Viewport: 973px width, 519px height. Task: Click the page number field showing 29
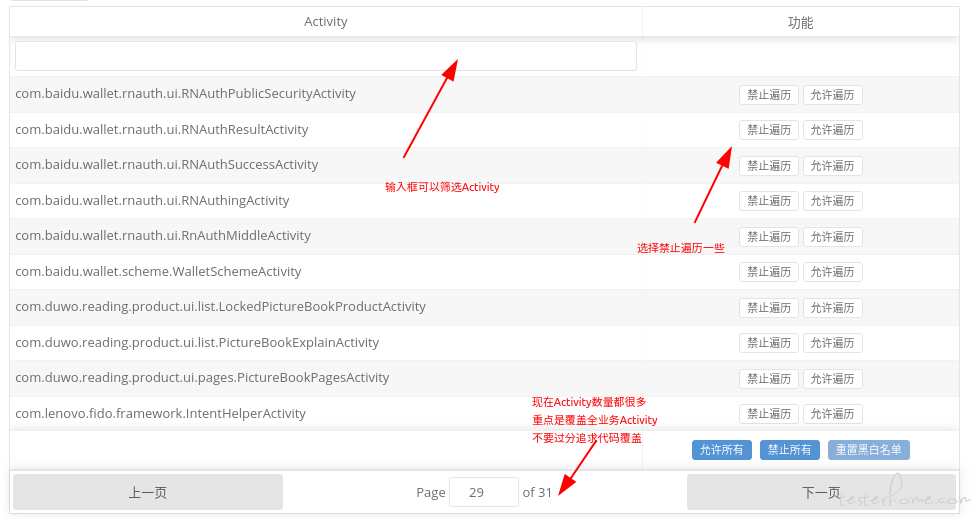click(x=484, y=492)
